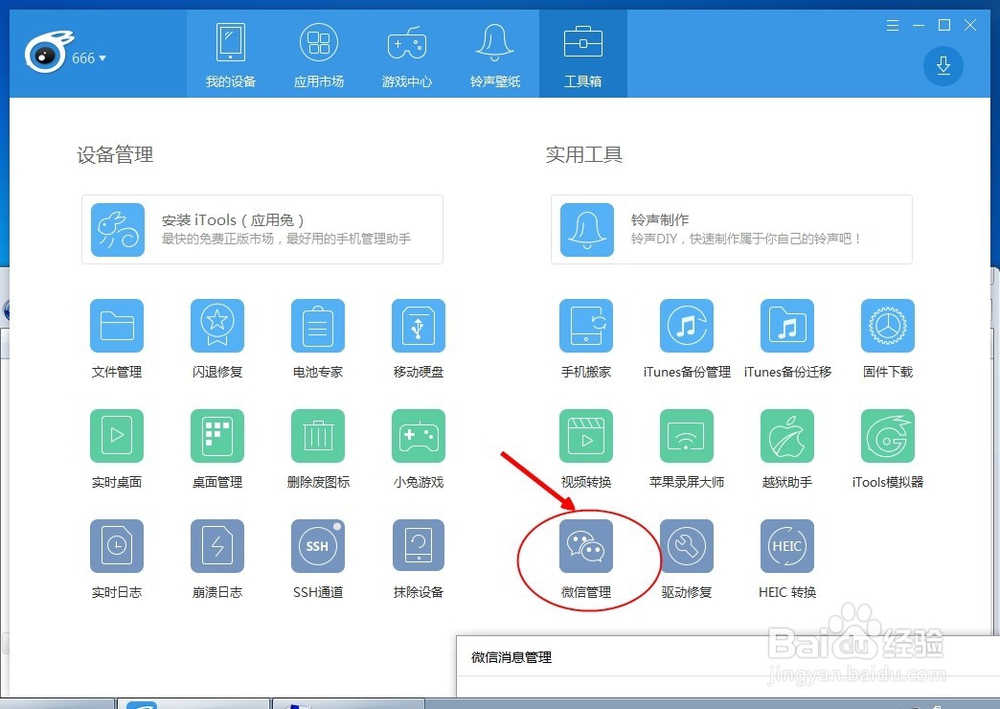Close the iTools window
This screenshot has height=709, width=1000.
(970, 25)
